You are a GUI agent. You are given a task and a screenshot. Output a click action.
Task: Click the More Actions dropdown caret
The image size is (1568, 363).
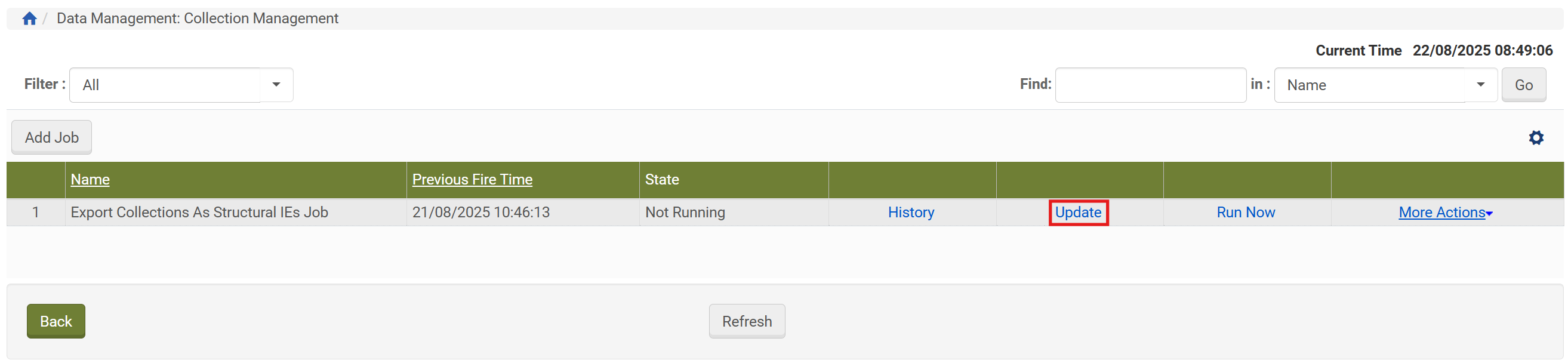1489,214
